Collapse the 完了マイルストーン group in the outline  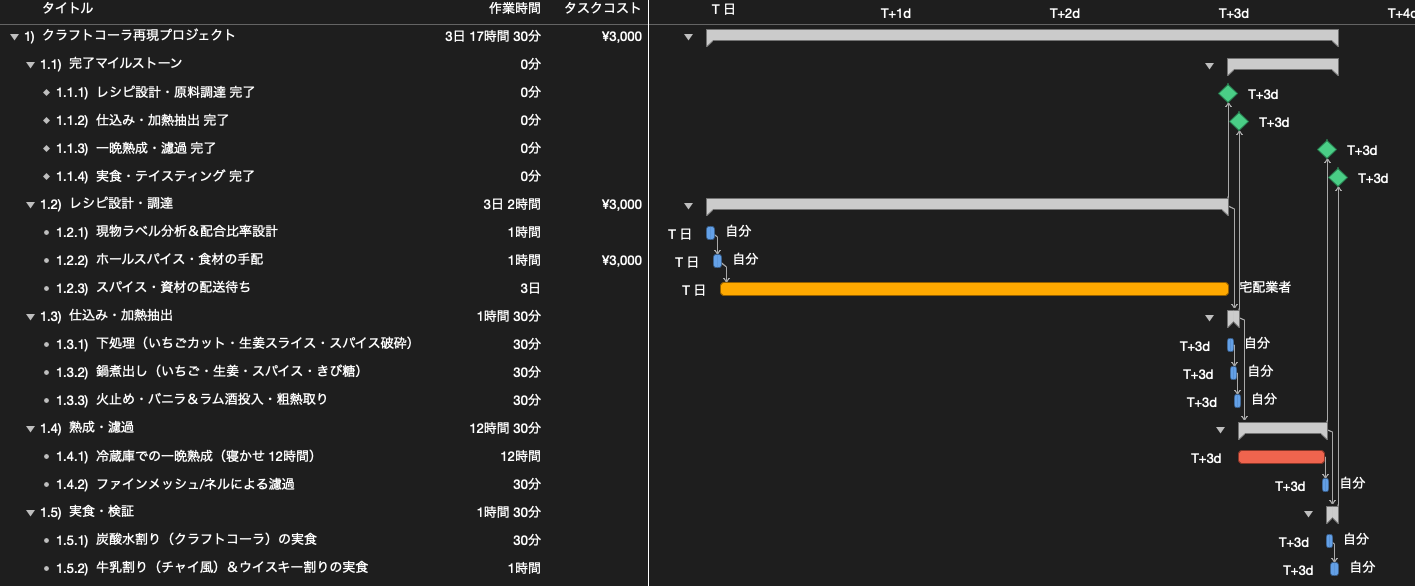point(31,64)
